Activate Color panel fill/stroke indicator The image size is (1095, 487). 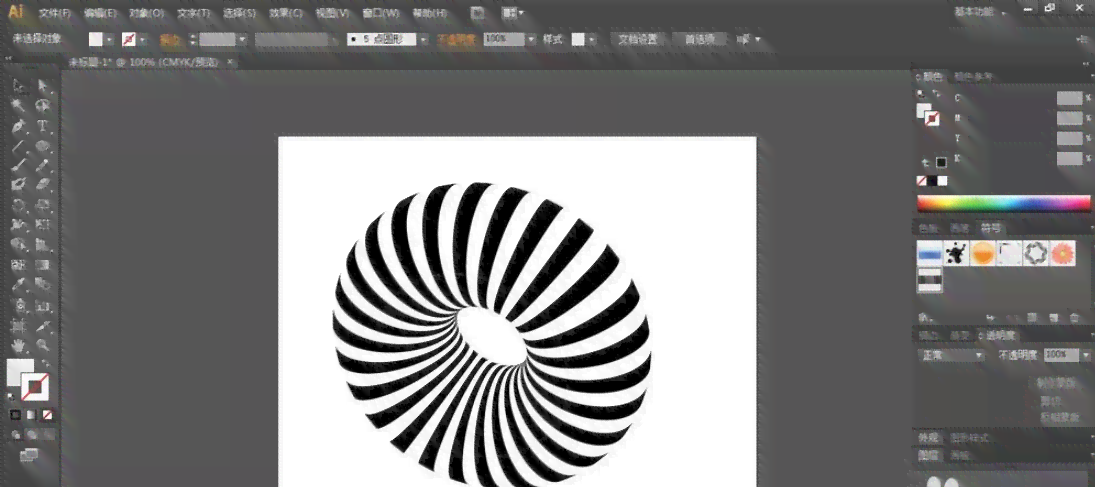point(928,114)
